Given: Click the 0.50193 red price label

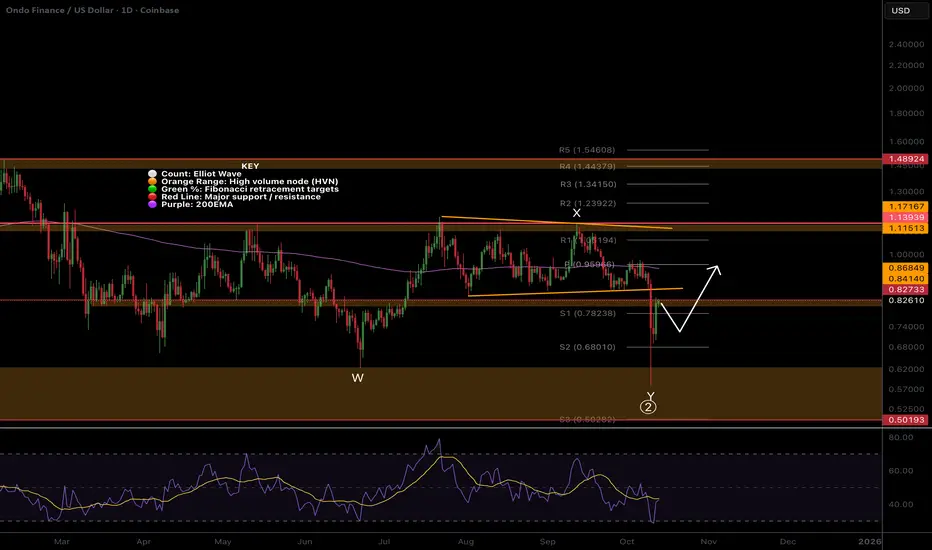Looking at the screenshot, I should 906,420.
